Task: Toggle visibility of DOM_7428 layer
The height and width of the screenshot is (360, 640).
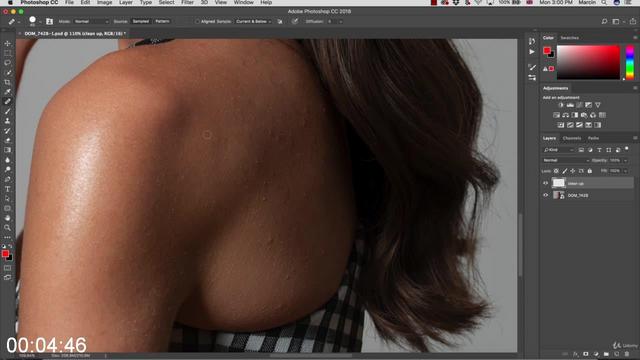Action: (x=545, y=196)
